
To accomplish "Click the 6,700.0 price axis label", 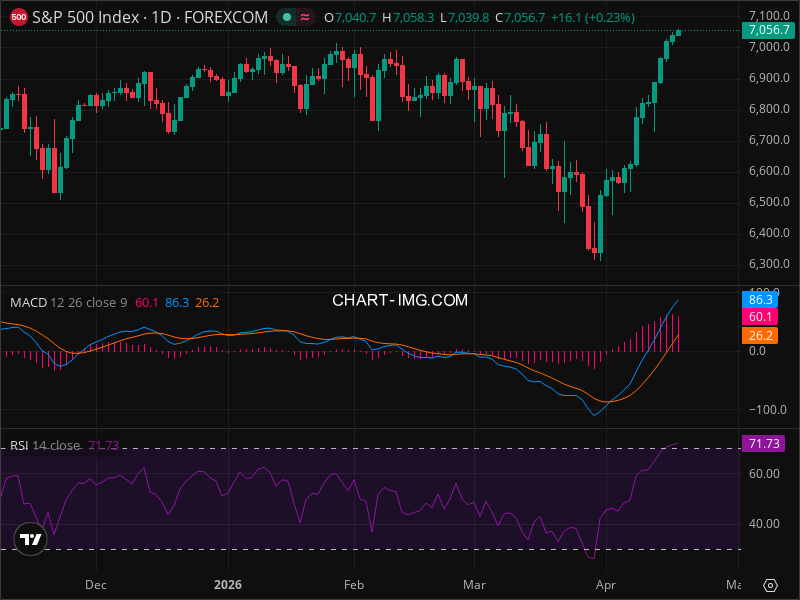I will point(769,140).
